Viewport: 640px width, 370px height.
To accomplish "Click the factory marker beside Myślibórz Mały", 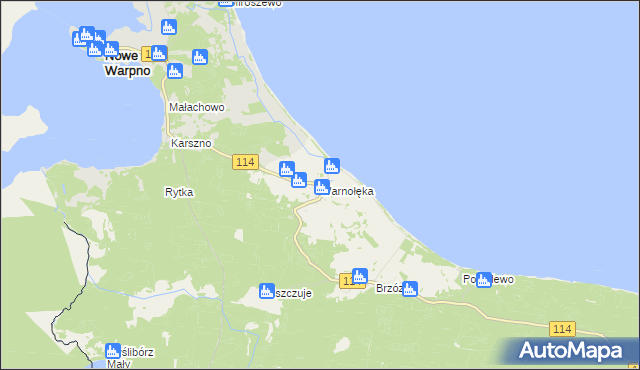I will tap(112, 351).
